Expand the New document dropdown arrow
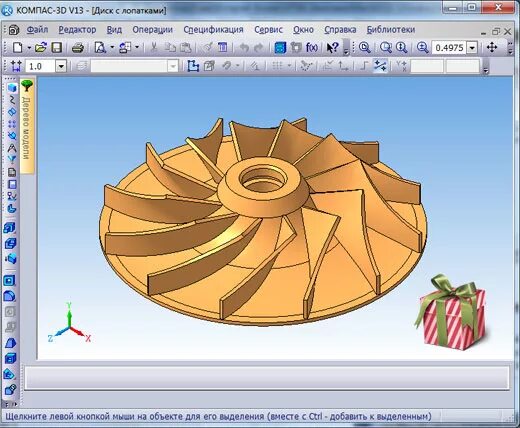Screen dimensions: 520x428 tap(29, 48)
